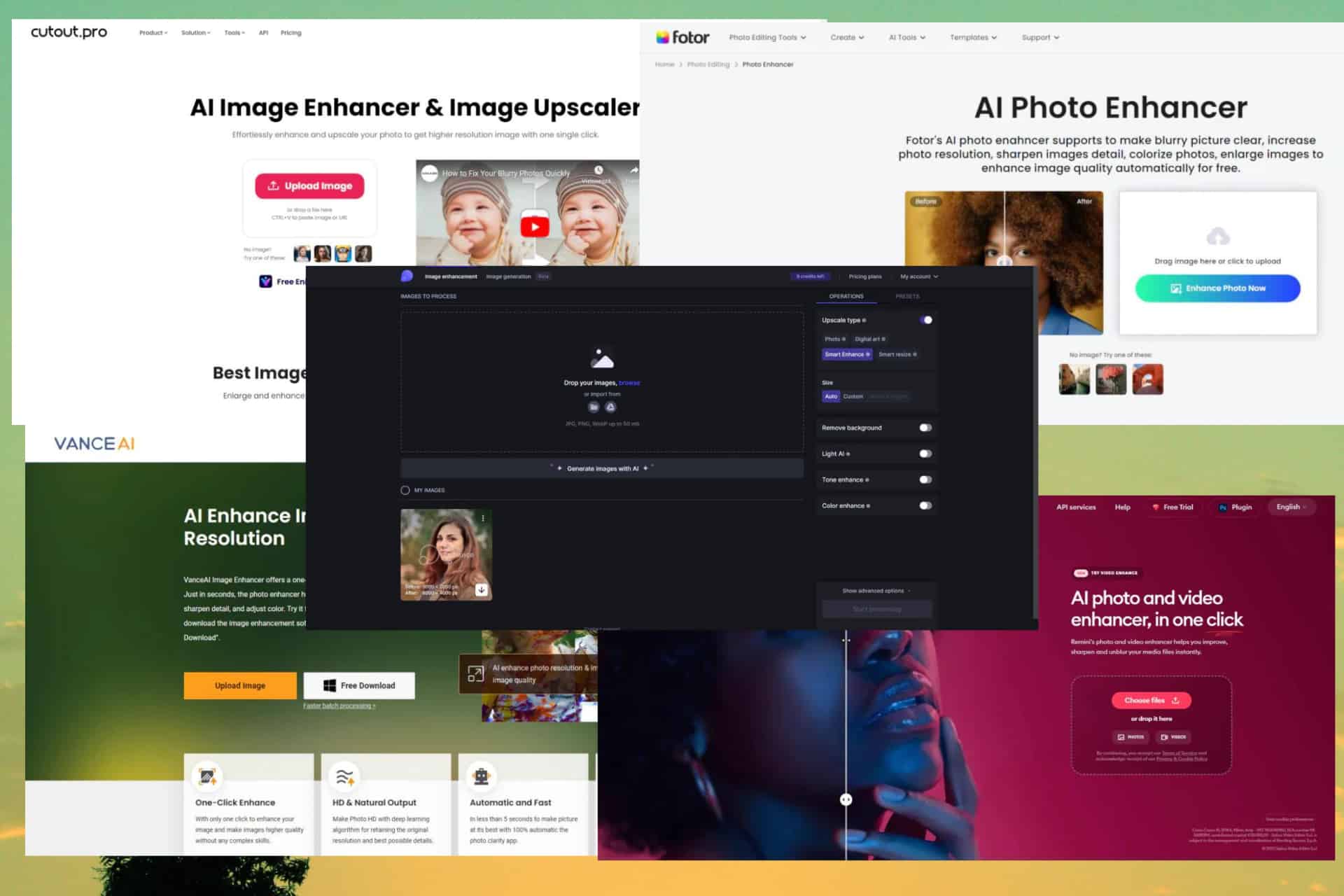Image resolution: width=1344 pixels, height=896 pixels.
Task: Click Free Download in VanceAI
Action: click(x=359, y=686)
